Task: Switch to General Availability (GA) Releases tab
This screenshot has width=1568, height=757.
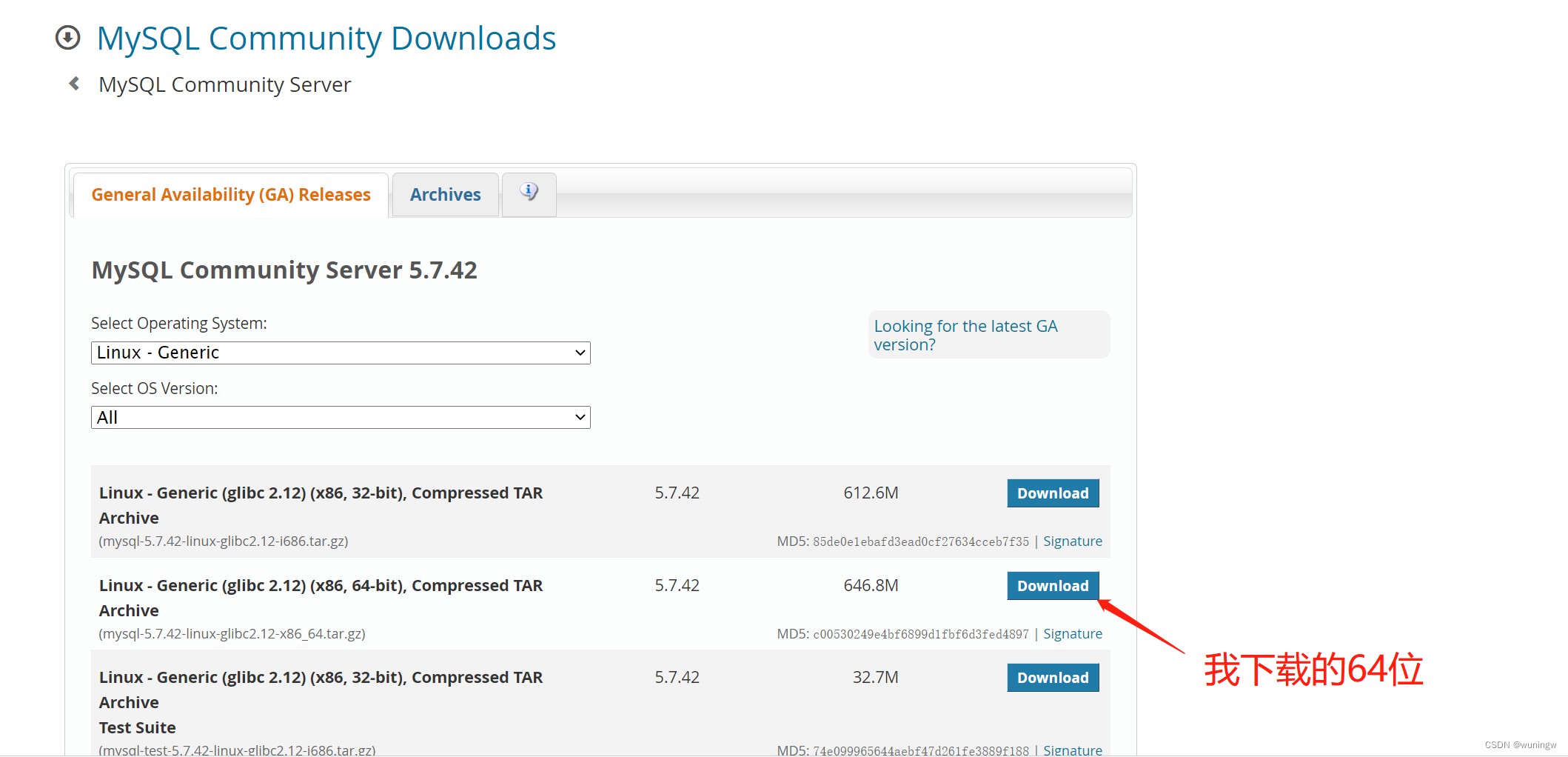Action: coord(231,195)
